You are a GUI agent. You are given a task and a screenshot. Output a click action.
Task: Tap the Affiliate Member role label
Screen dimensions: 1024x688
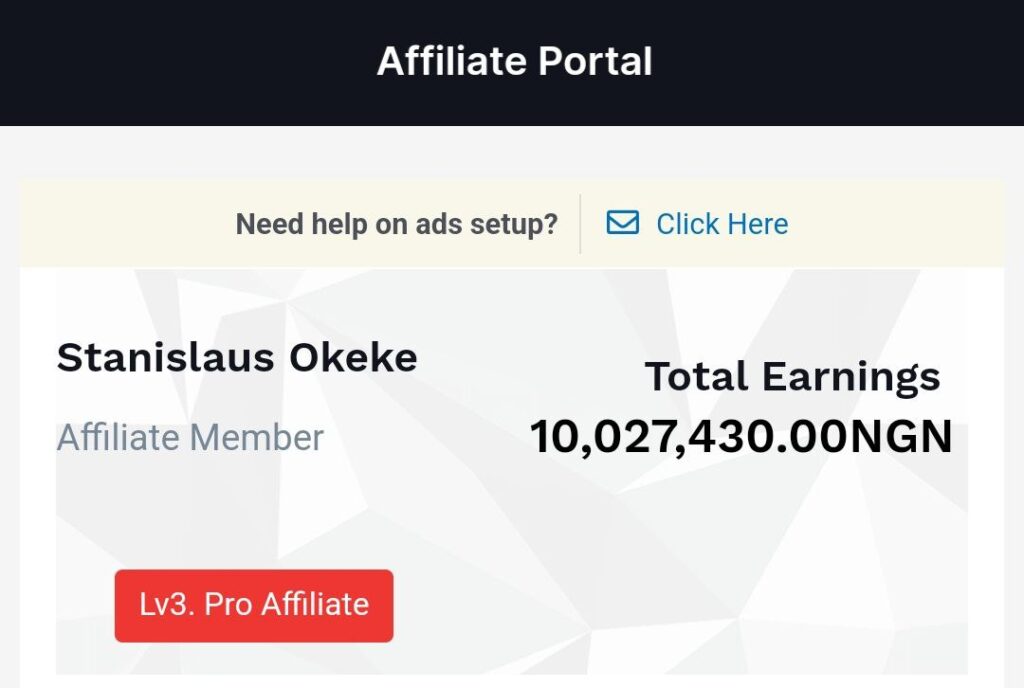[x=190, y=438]
